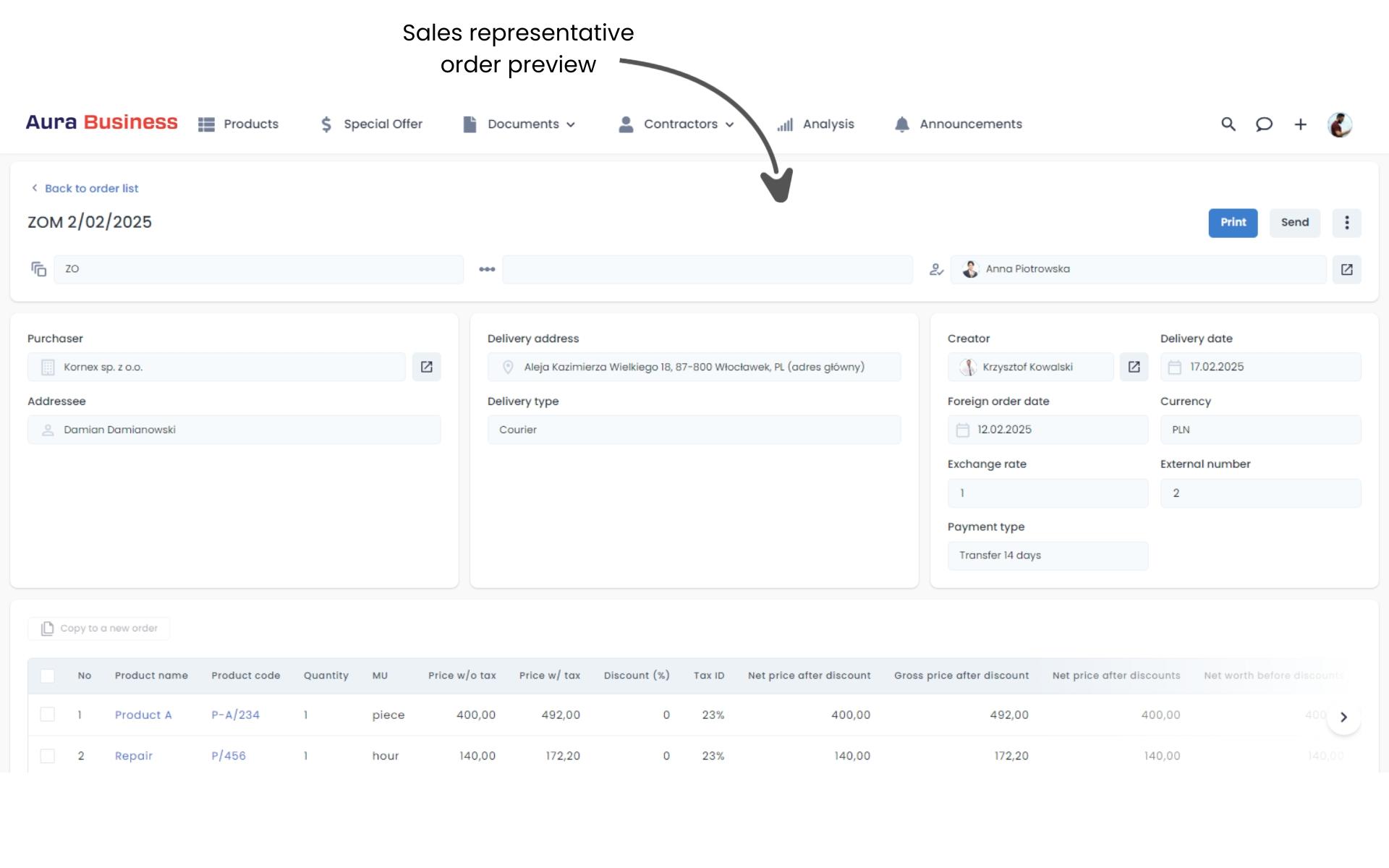1389x868 pixels.
Task: Click the plus icon to add new item
Action: [x=1300, y=124]
